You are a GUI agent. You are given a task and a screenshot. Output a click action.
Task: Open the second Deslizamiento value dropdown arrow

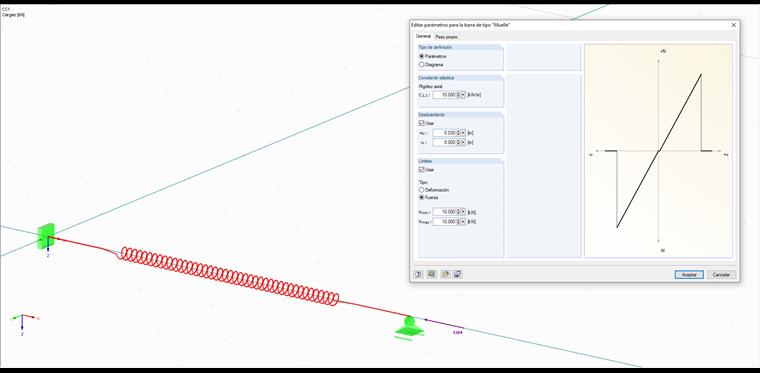[463, 142]
